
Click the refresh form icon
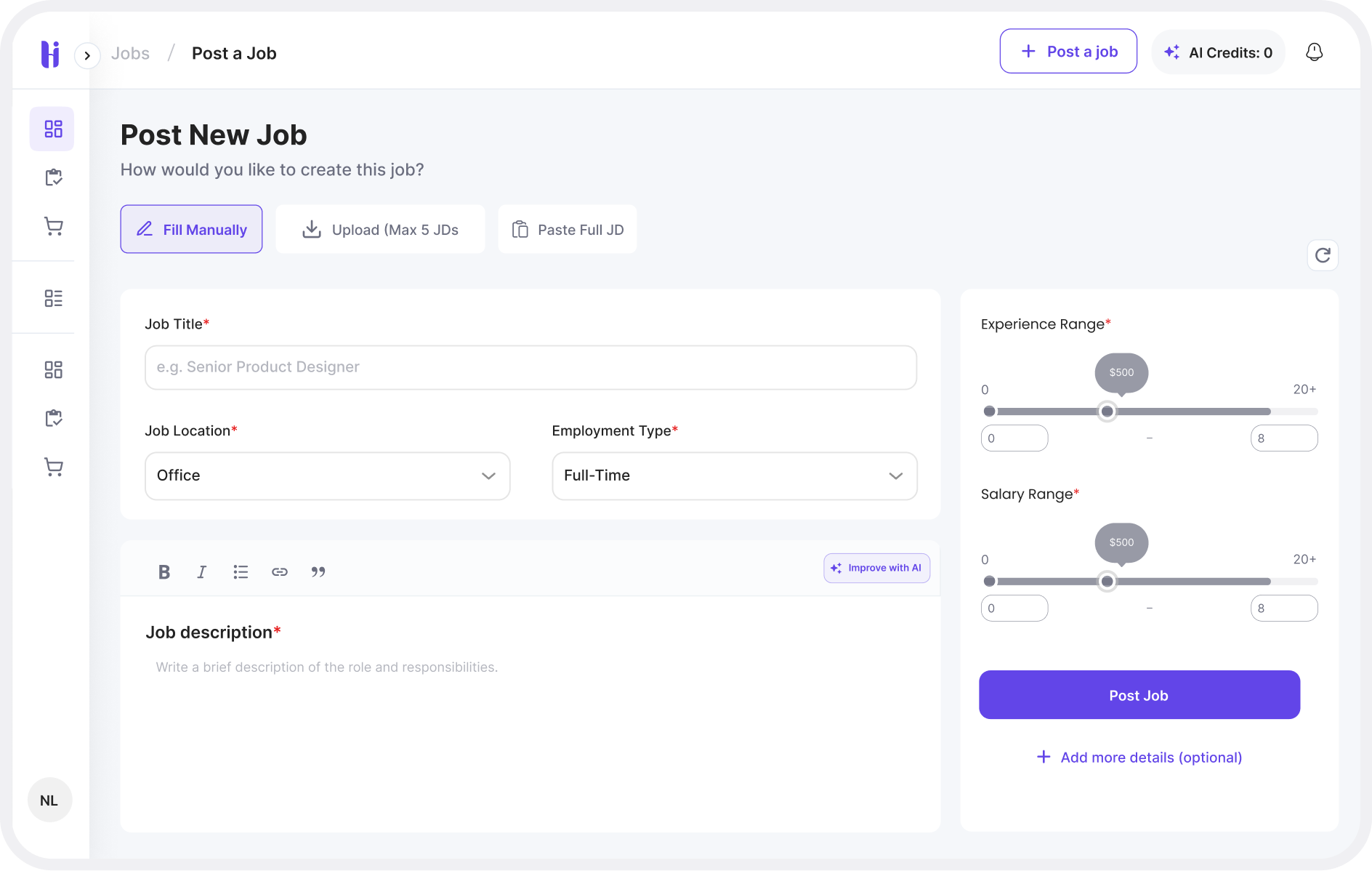(x=1323, y=255)
